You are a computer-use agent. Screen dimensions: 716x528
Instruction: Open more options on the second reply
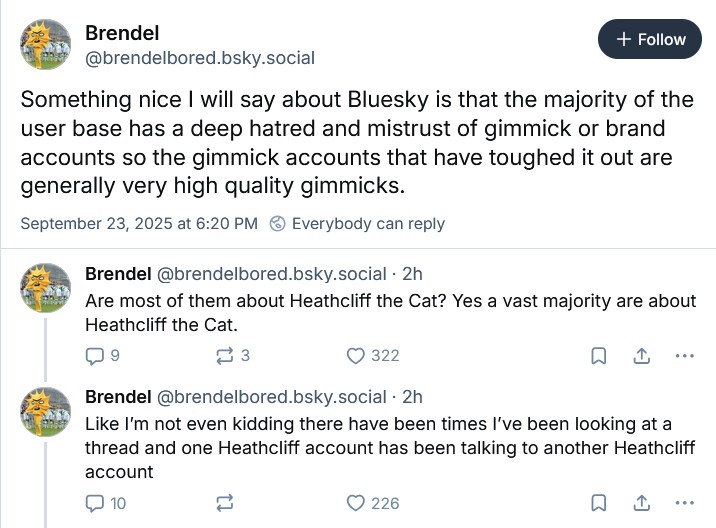(x=684, y=503)
